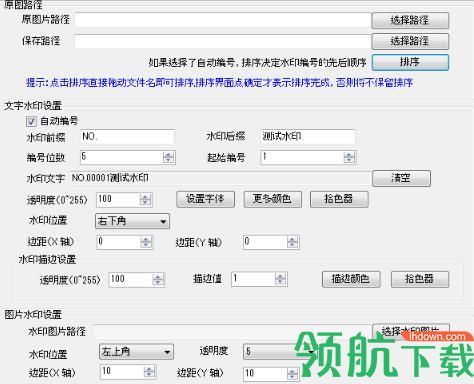Screen dimensions: 474x384
Task: Open 更多颜色 color options
Action: tap(273, 199)
